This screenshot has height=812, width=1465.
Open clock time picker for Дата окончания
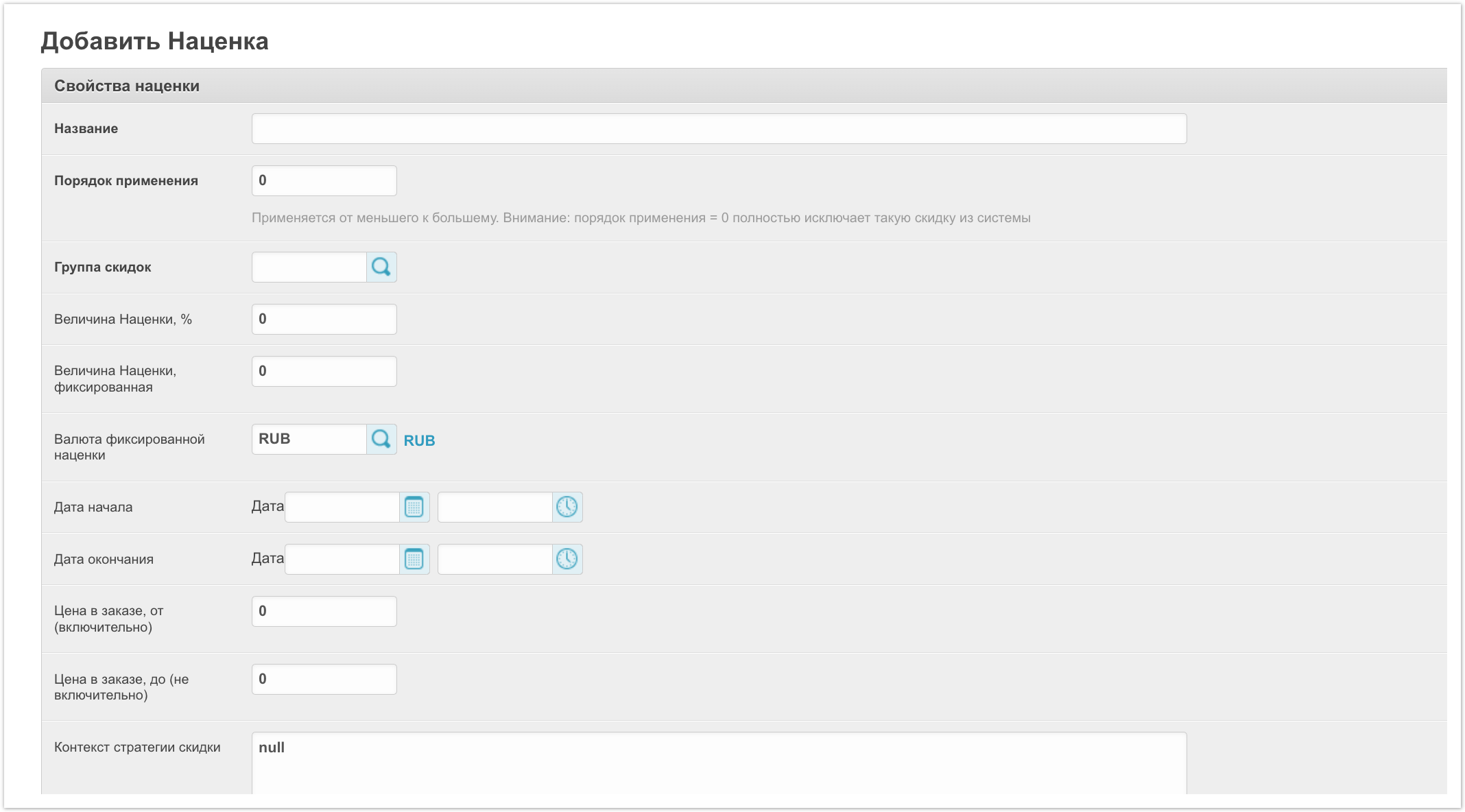(567, 559)
